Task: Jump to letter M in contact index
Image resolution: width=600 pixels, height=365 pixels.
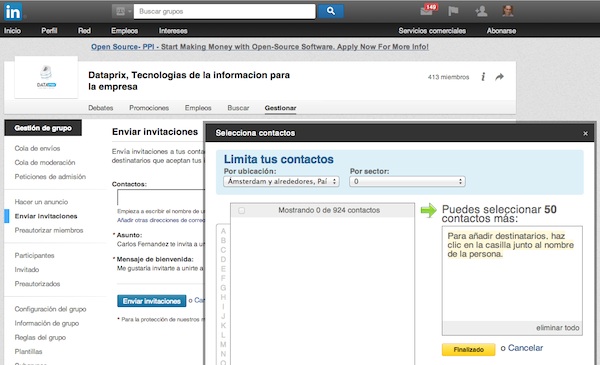Action: (223, 344)
